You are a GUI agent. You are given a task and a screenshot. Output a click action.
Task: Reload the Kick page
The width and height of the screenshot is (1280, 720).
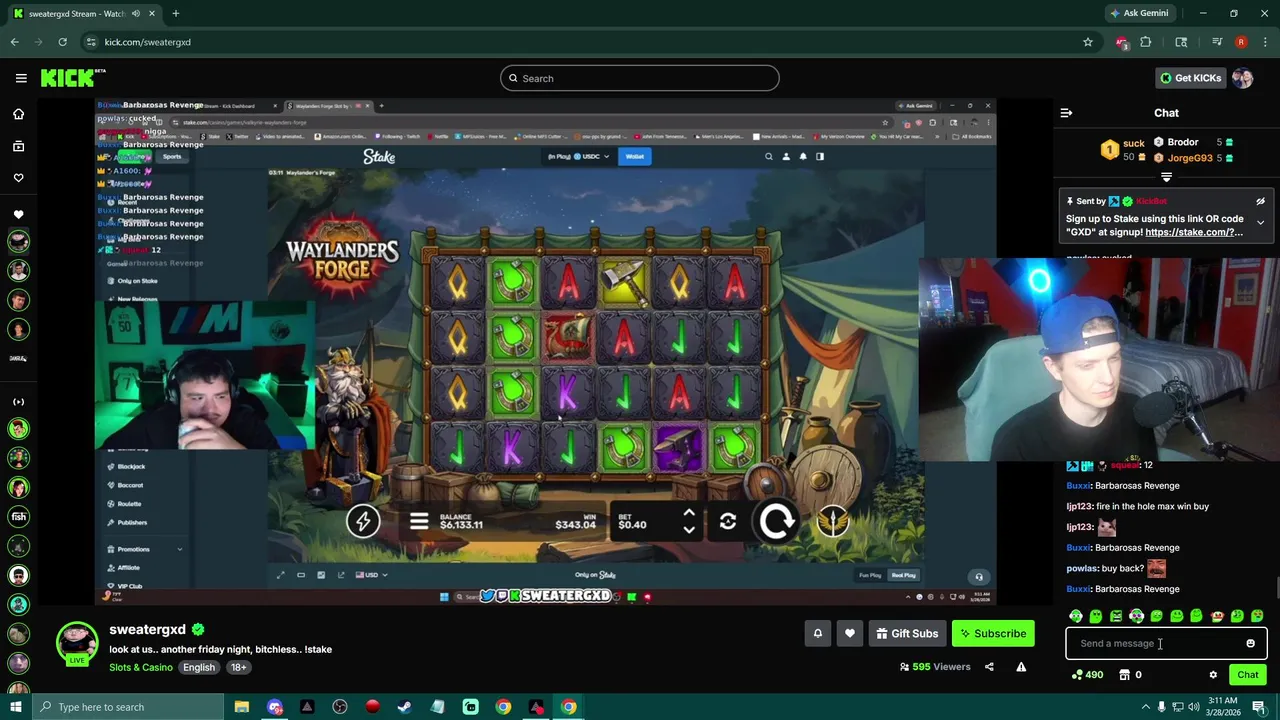click(x=62, y=42)
